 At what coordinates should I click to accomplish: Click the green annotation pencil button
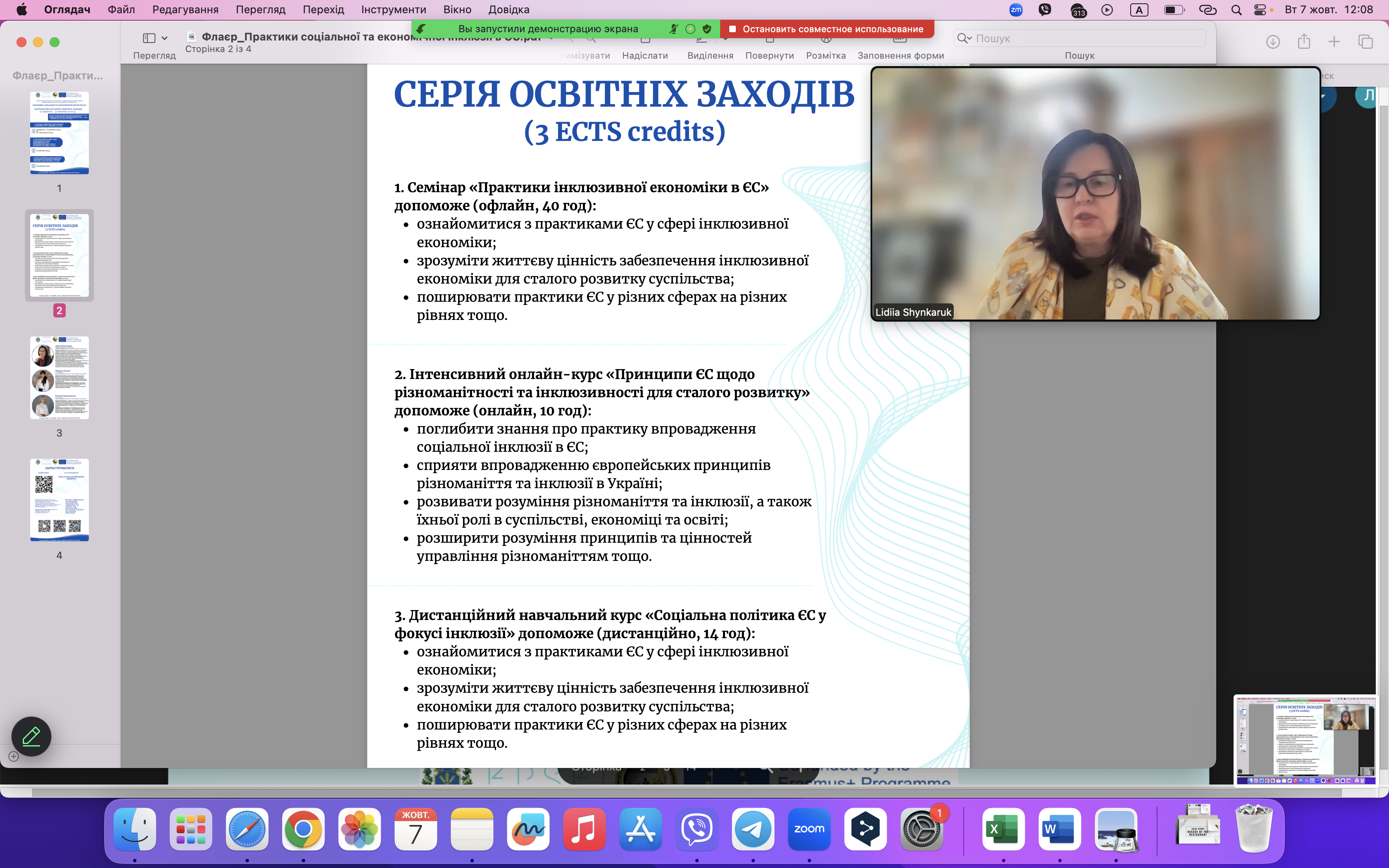[31, 736]
